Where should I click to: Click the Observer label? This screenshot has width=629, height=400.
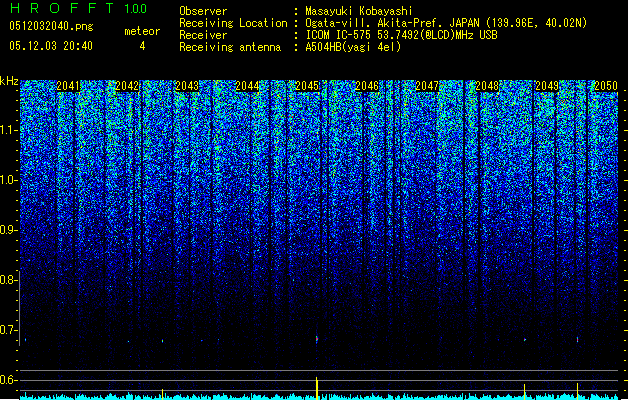(x=203, y=11)
